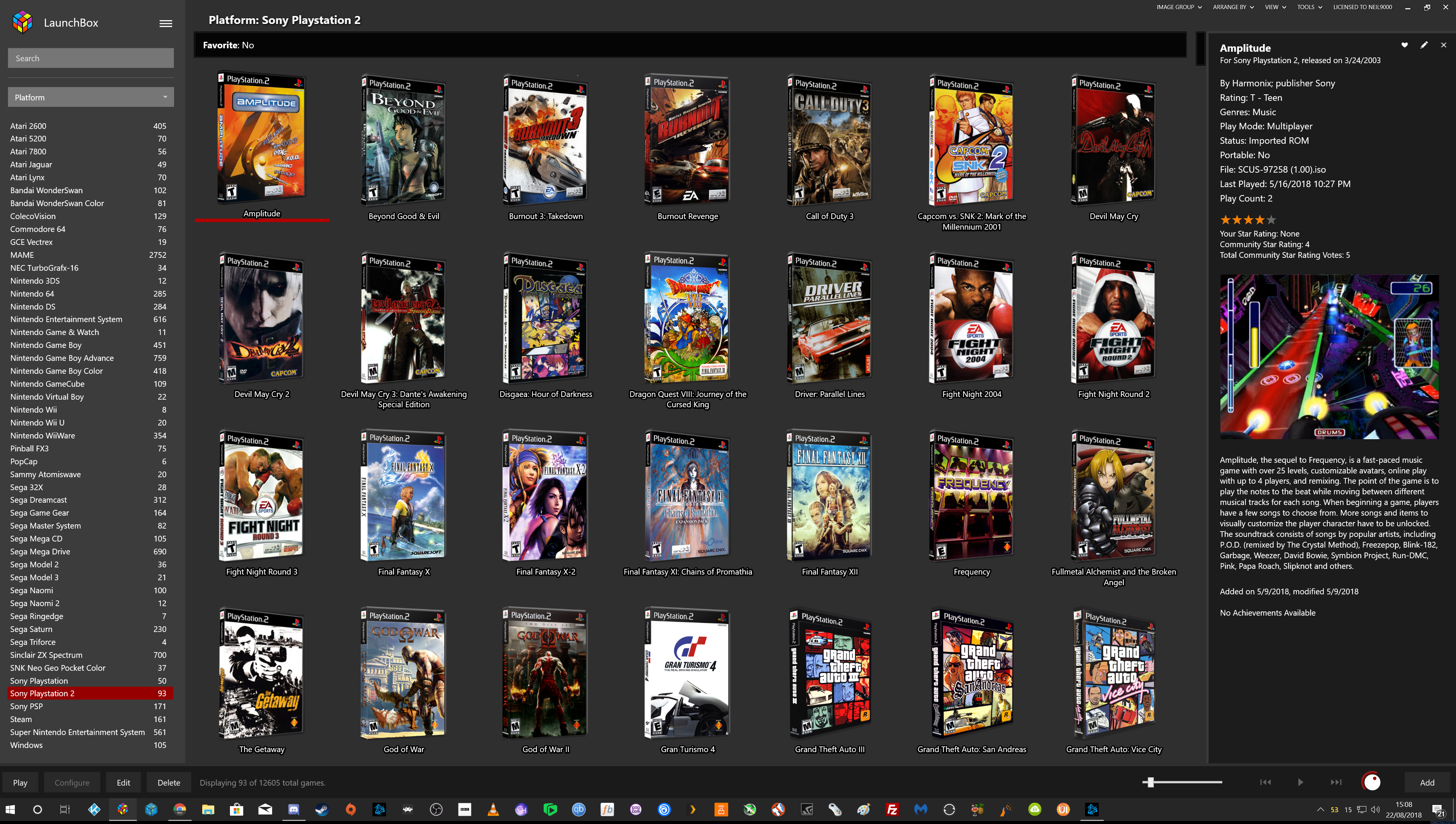Select Grand Theft Auto: Vice City cover

point(1114,673)
